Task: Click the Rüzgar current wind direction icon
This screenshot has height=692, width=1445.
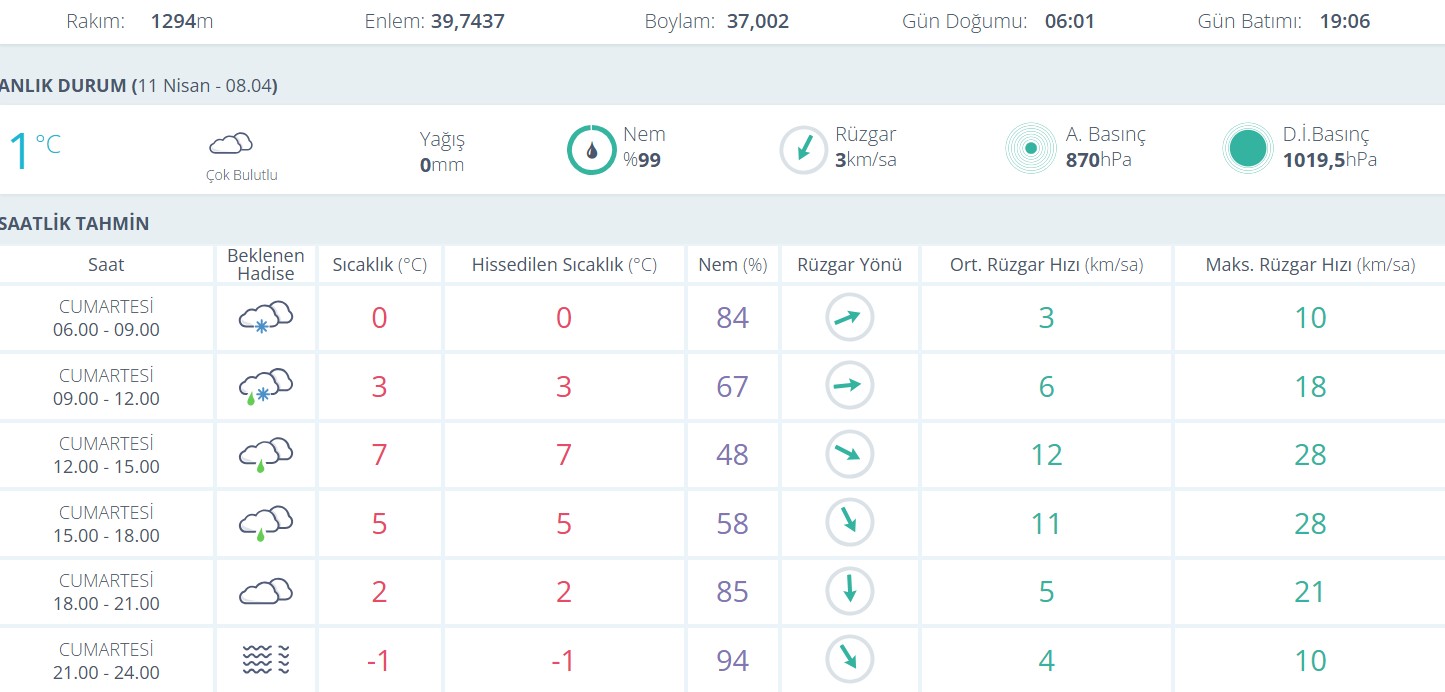Action: click(803, 150)
